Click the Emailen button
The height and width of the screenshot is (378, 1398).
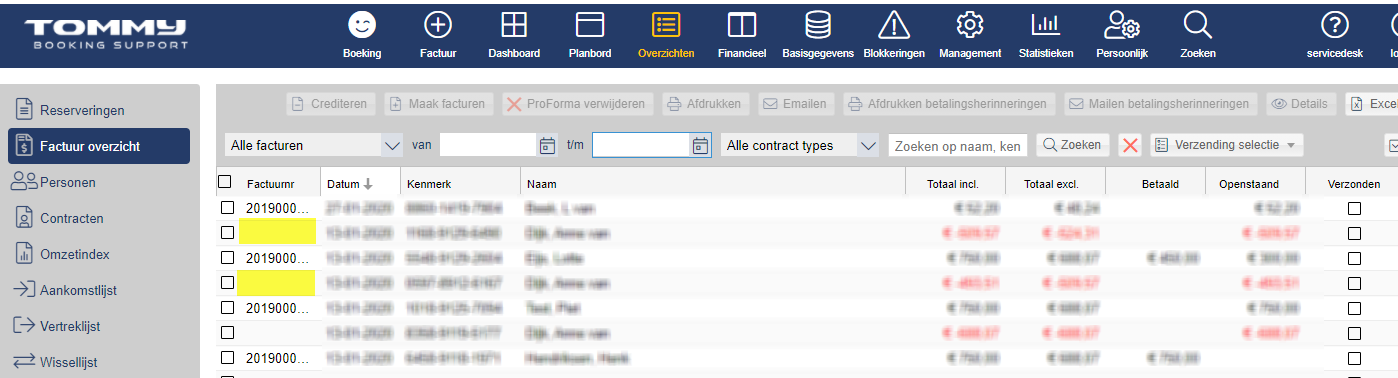pyautogui.click(x=797, y=103)
